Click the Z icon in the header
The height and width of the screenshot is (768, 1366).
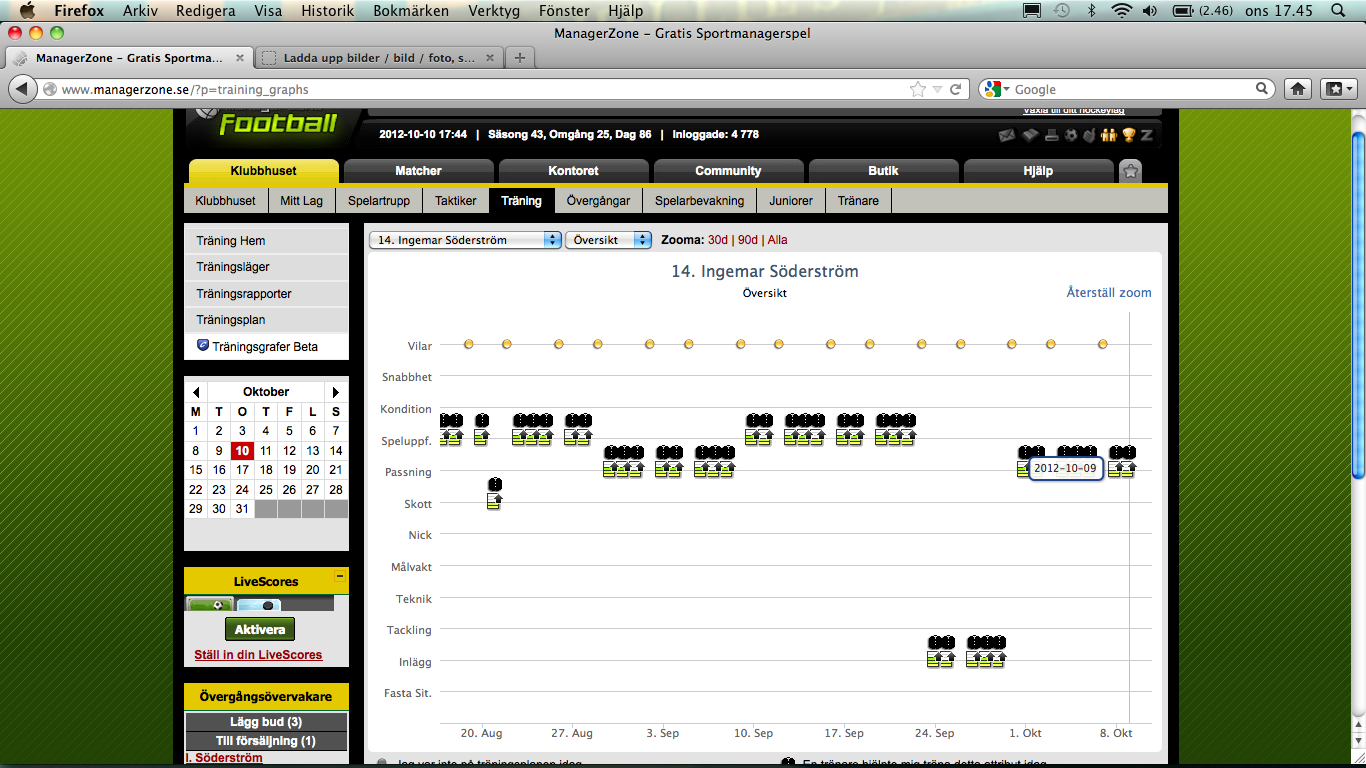(x=1146, y=135)
